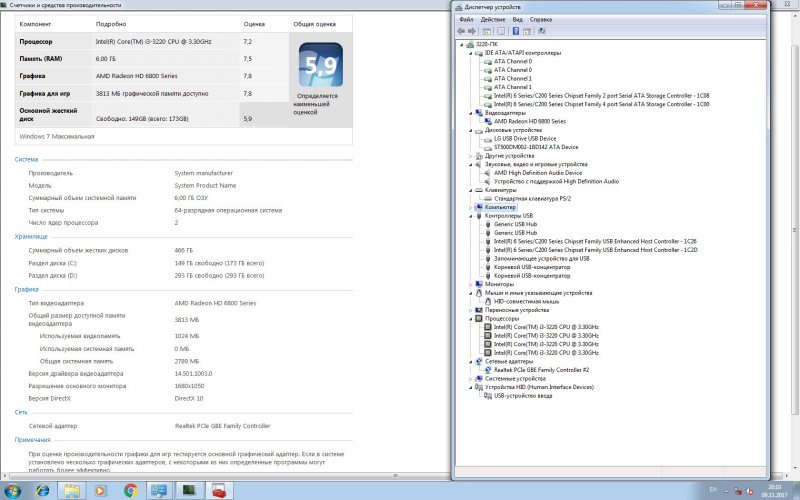Screen dimensions: 800x500
Task: Collapse the Контроллеры USB category
Action: pyautogui.click(x=471, y=215)
